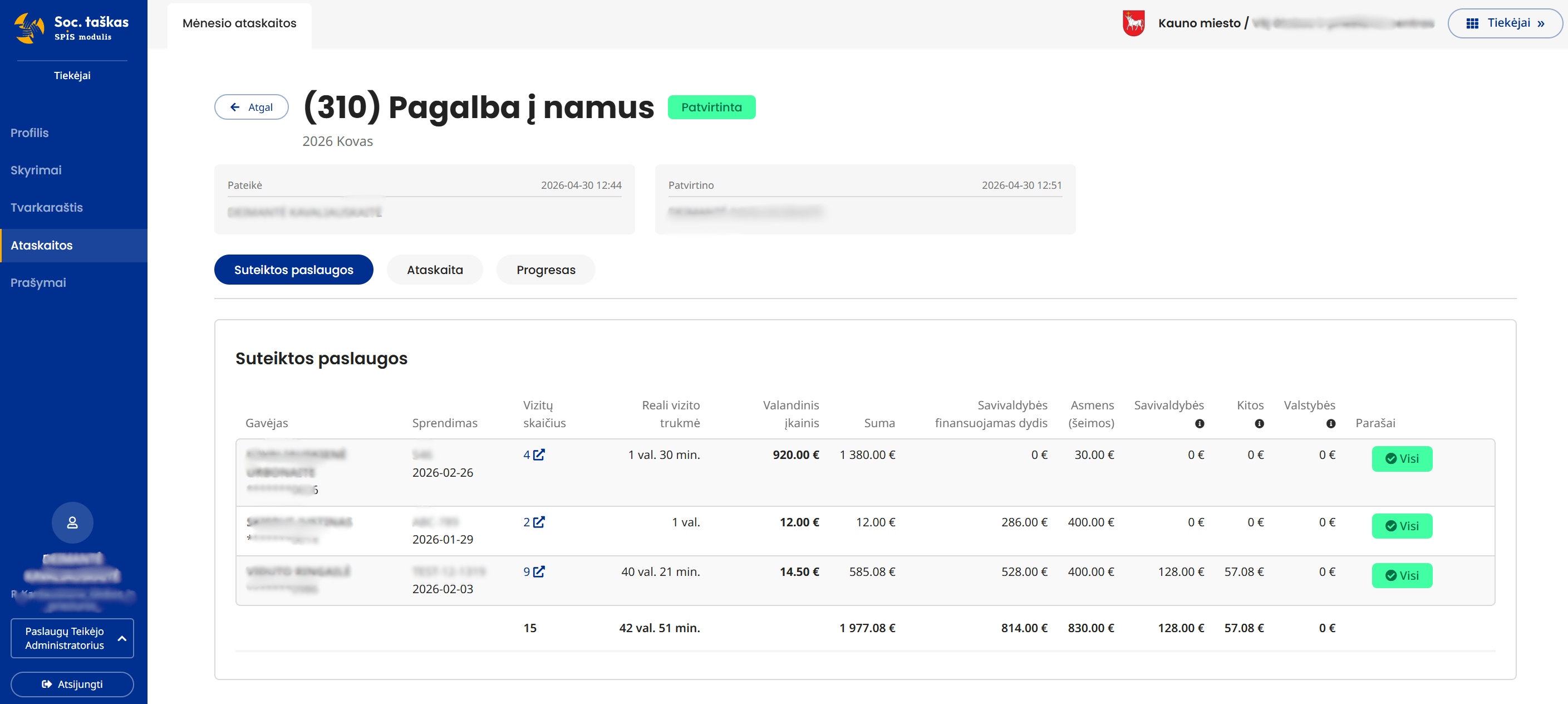Image resolution: width=1568 pixels, height=704 pixels.
Task: Click info icon under Valstybės column
Action: (x=1331, y=423)
